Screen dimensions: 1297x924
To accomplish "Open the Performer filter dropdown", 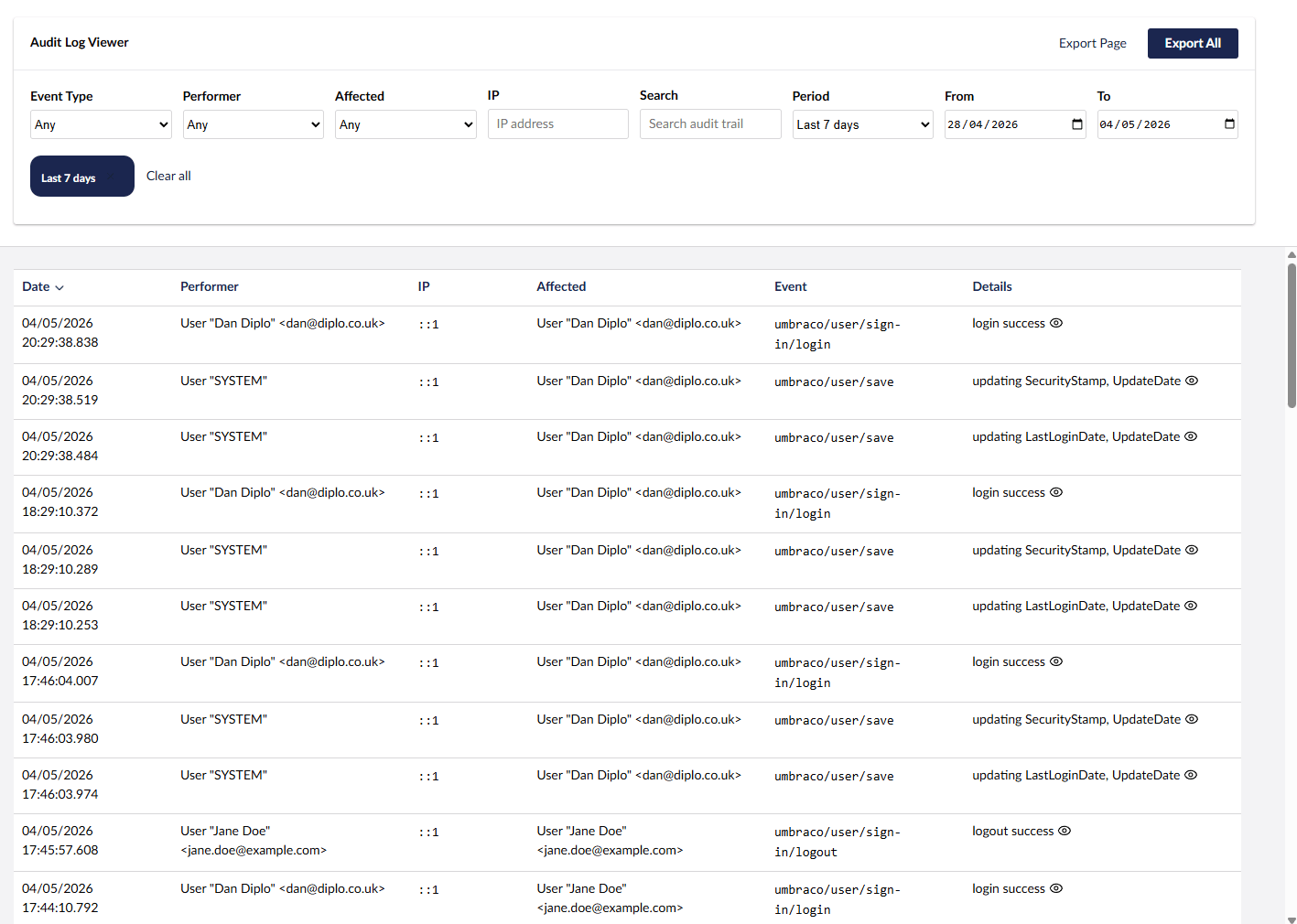I will pyautogui.click(x=254, y=124).
